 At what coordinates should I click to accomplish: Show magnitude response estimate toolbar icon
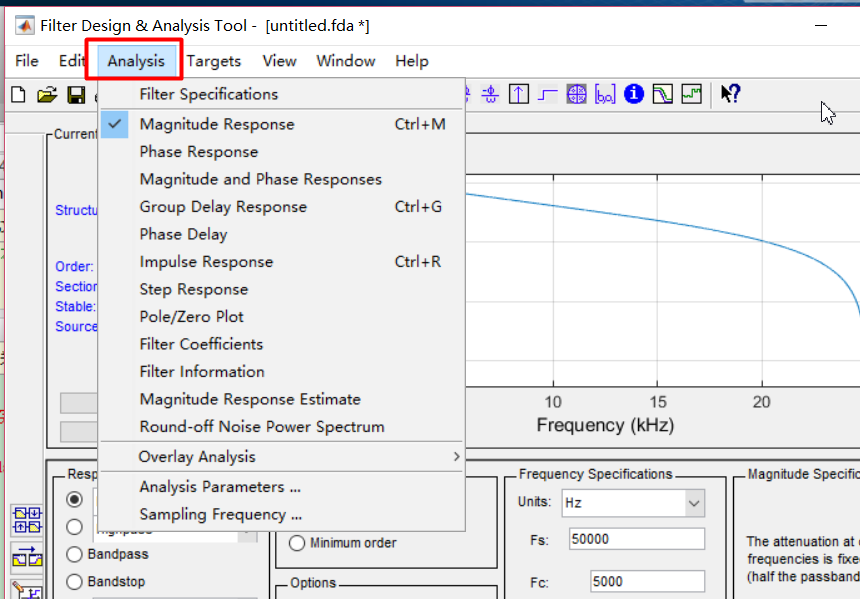click(x=663, y=94)
